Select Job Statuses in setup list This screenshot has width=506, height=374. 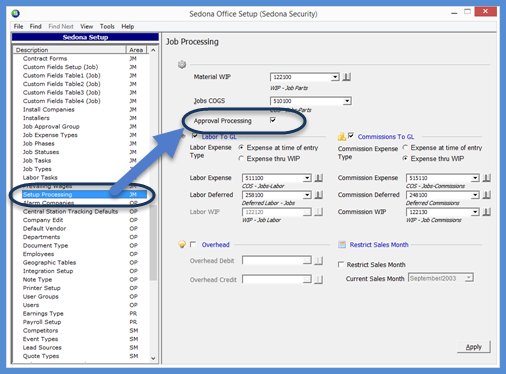pos(41,152)
